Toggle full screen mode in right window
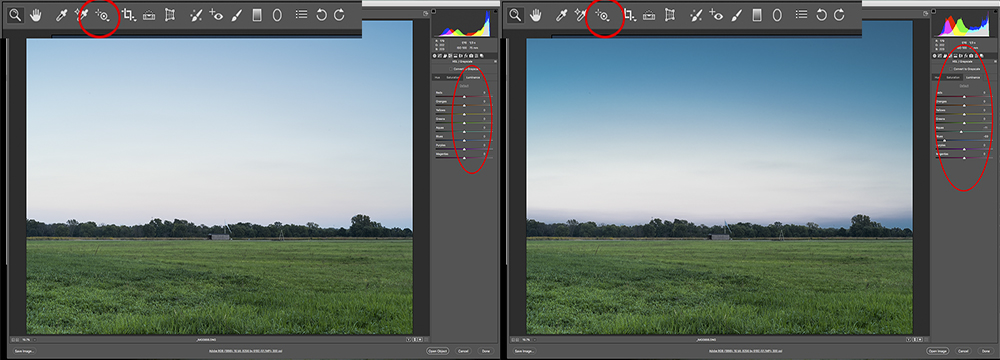This screenshot has width=1000, height=360. point(925,13)
